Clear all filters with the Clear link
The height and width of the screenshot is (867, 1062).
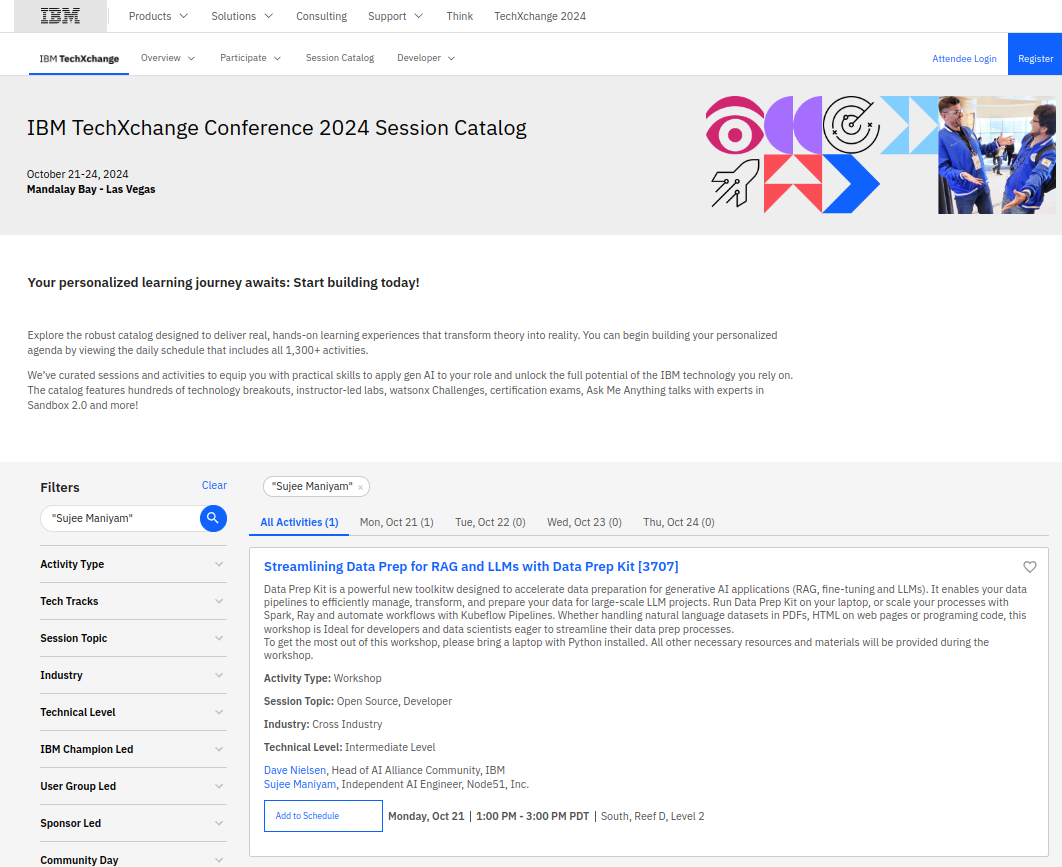coord(214,485)
